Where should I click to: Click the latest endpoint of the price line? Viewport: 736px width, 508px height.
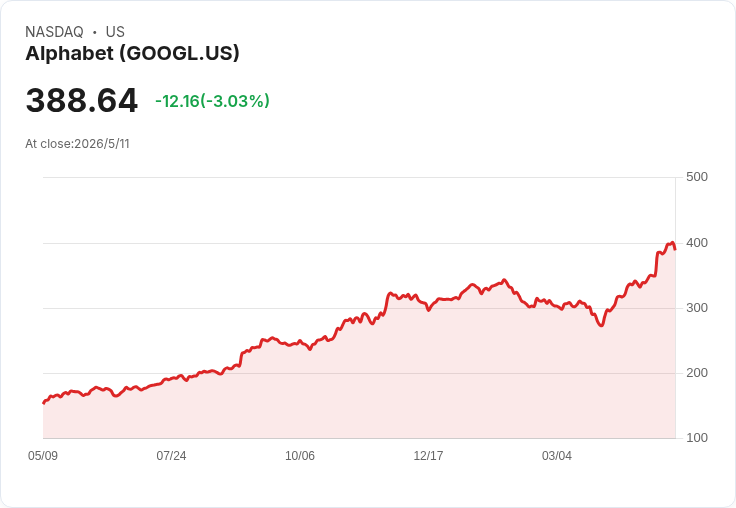pyautogui.click(x=675, y=249)
